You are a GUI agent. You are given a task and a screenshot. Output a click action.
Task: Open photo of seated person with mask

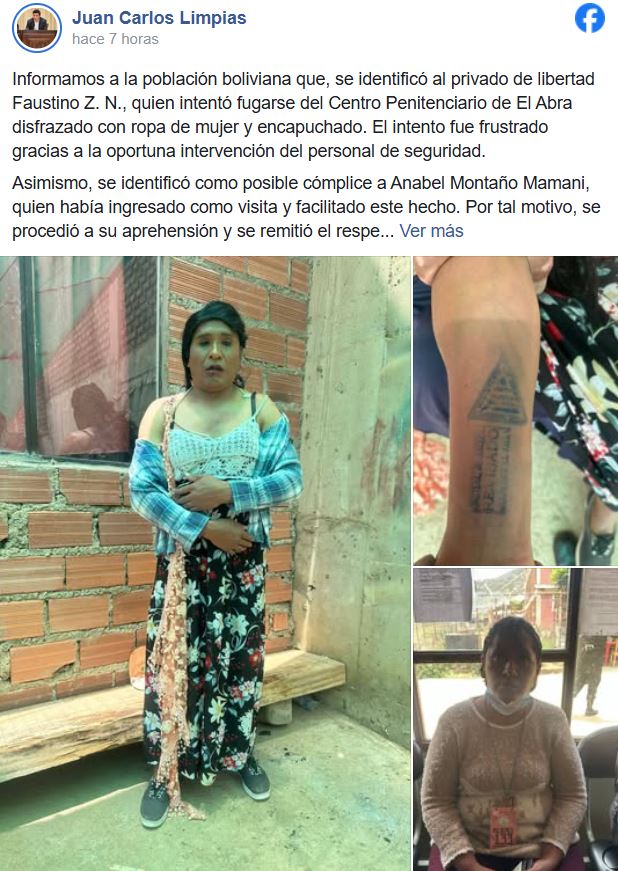(516, 719)
